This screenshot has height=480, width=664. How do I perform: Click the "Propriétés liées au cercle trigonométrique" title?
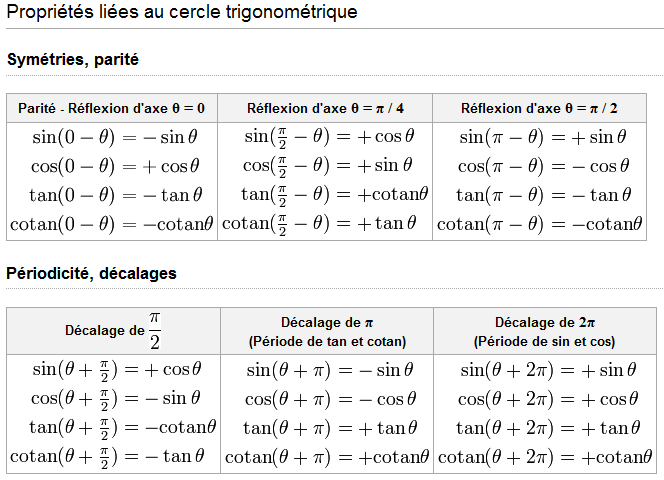coord(182,13)
